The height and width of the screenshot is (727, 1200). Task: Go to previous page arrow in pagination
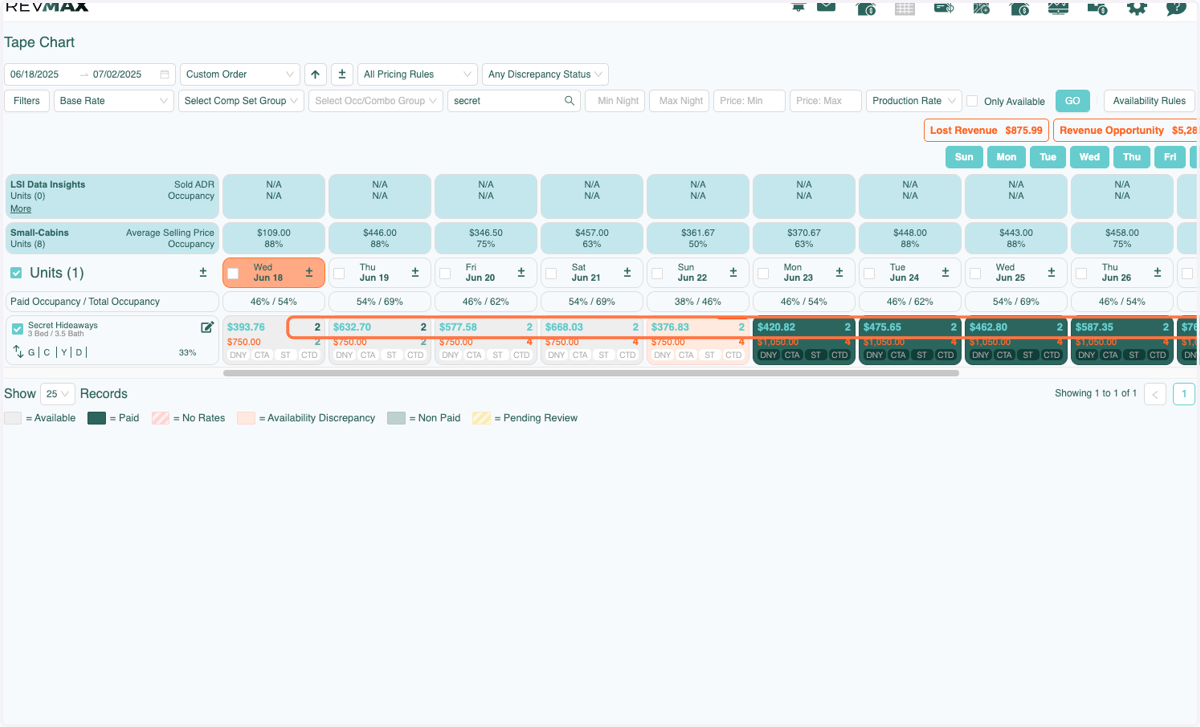click(1155, 394)
